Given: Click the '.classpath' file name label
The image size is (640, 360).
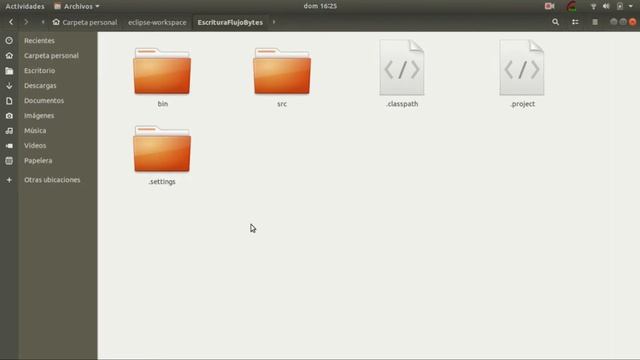Looking at the screenshot, I should tap(402, 104).
